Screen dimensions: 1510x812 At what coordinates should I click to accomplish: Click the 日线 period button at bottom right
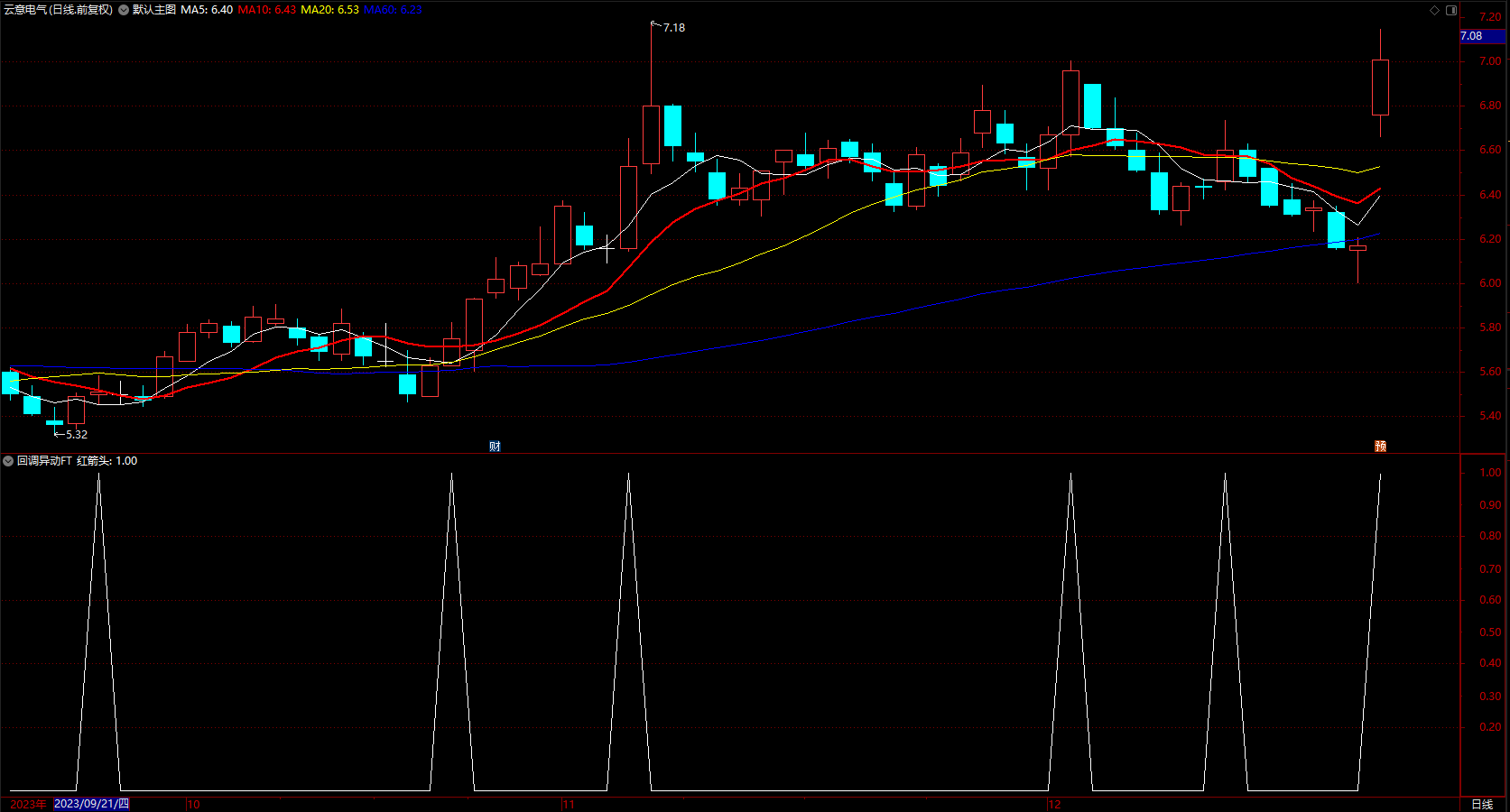click(x=1482, y=804)
